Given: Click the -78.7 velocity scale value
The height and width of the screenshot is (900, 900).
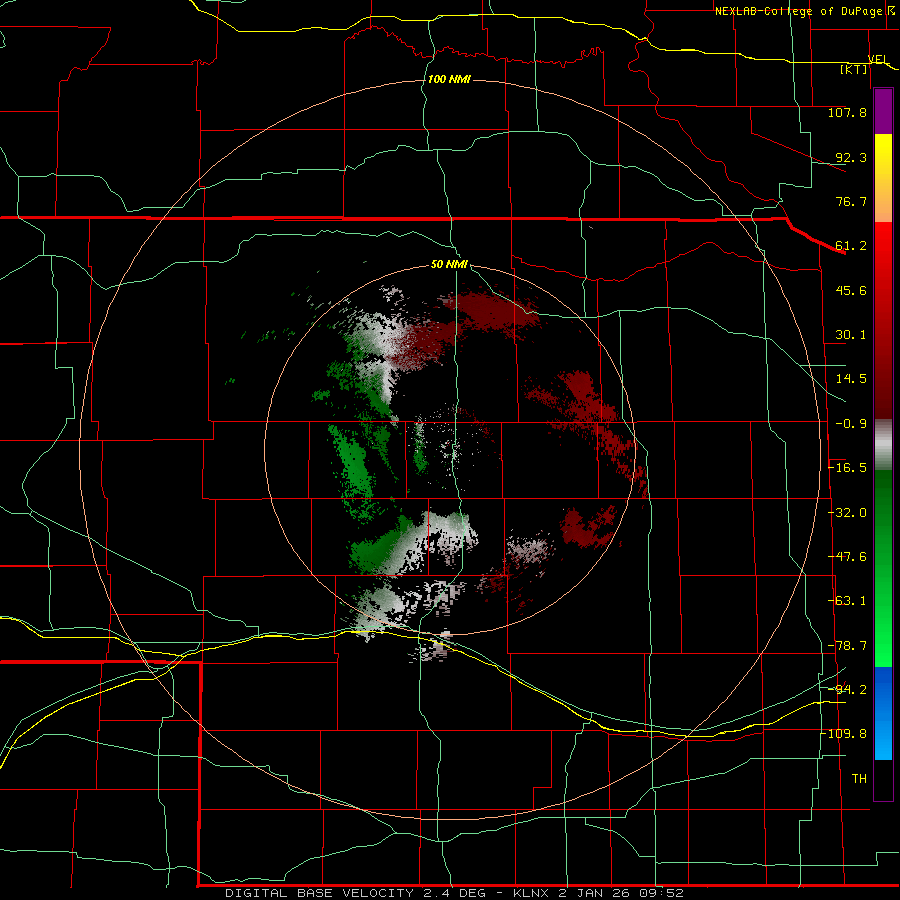Looking at the screenshot, I should point(847,646).
